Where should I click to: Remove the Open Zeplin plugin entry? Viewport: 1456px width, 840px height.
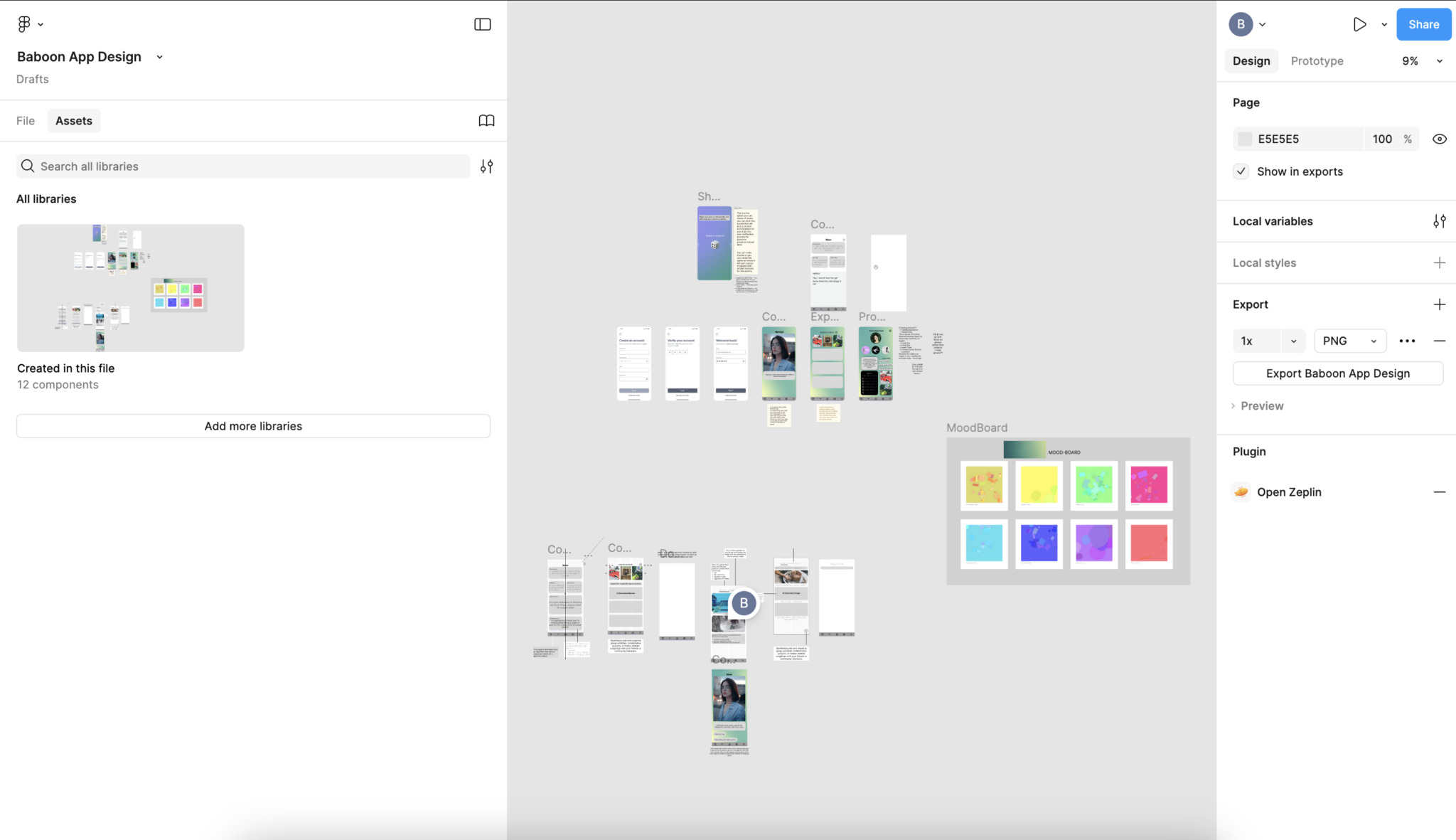[x=1439, y=492]
